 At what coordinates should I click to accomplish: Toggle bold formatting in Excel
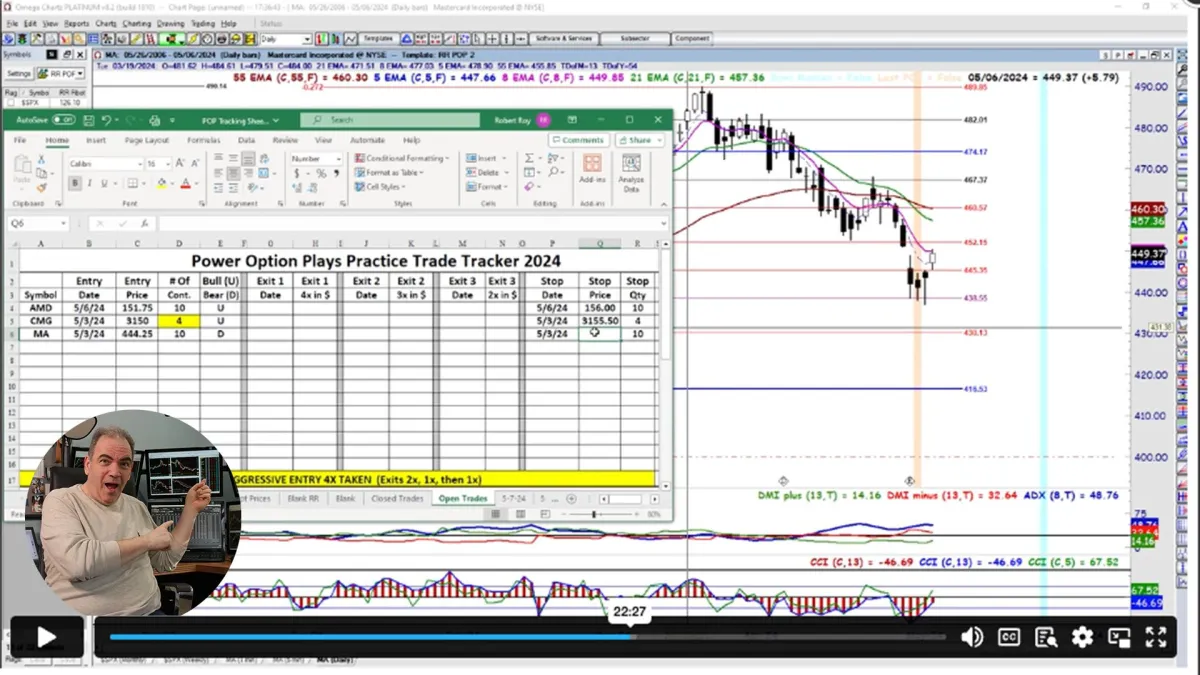[x=75, y=184]
